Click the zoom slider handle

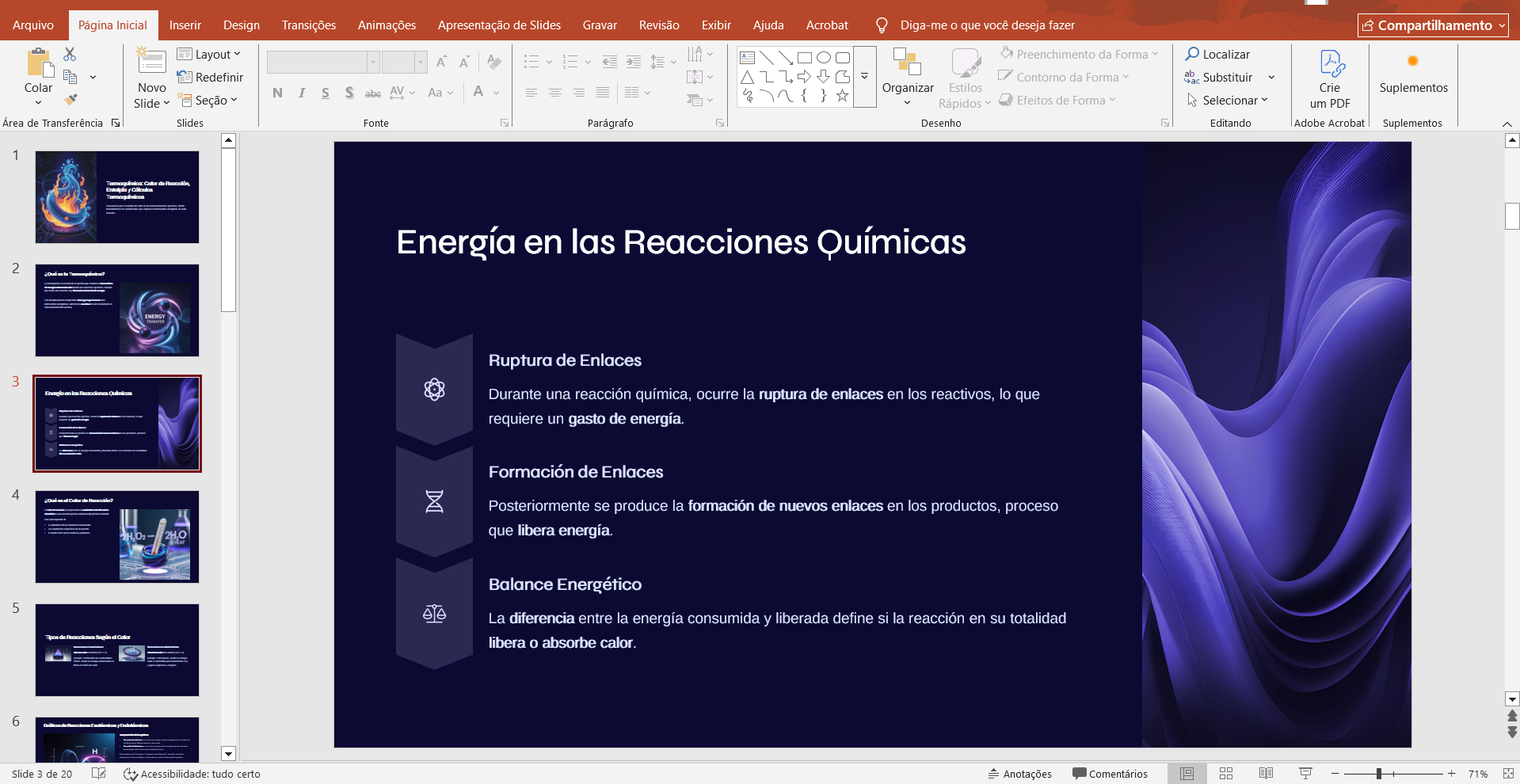(x=1379, y=774)
